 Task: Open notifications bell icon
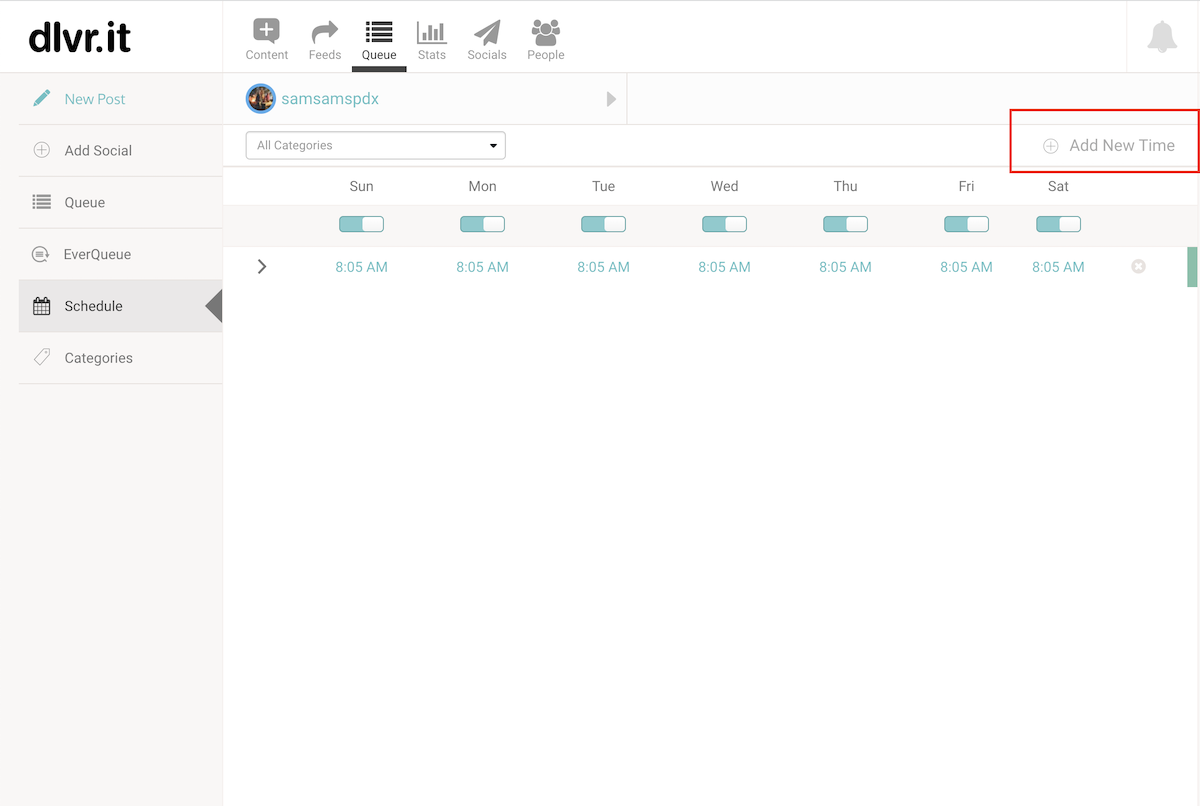[1162, 37]
